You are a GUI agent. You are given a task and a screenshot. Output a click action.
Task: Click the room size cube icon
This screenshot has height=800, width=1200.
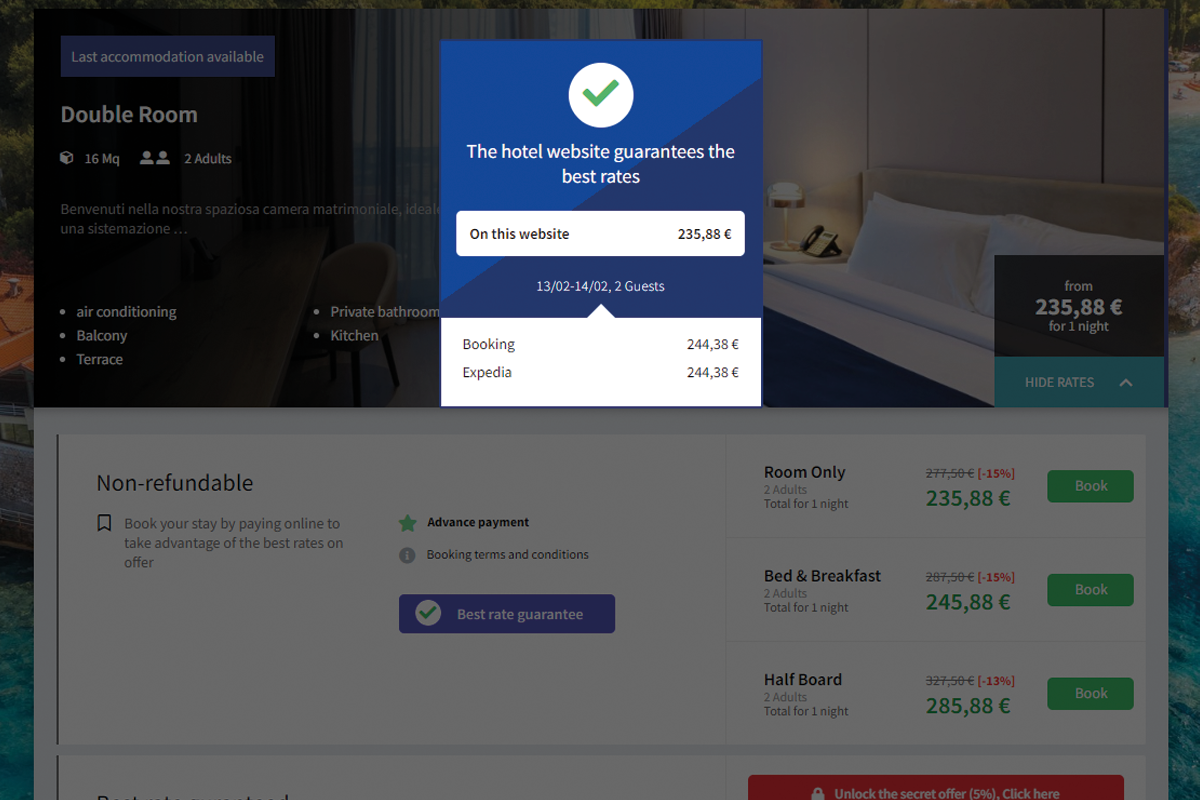67,158
